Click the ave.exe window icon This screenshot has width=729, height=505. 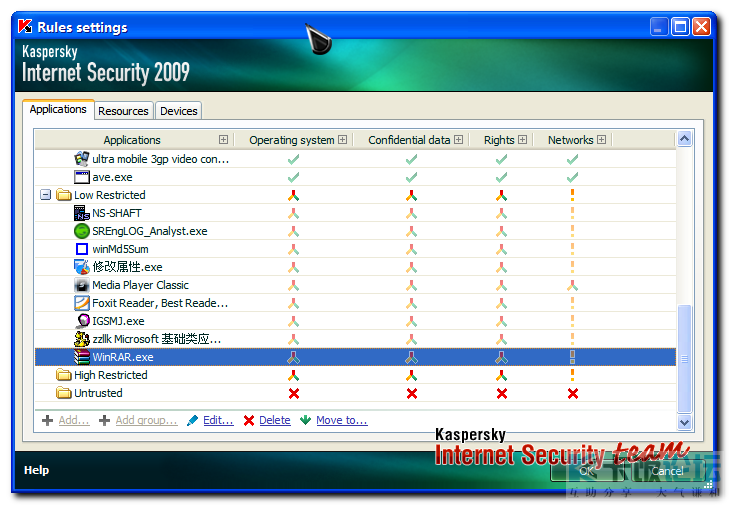tap(81, 177)
